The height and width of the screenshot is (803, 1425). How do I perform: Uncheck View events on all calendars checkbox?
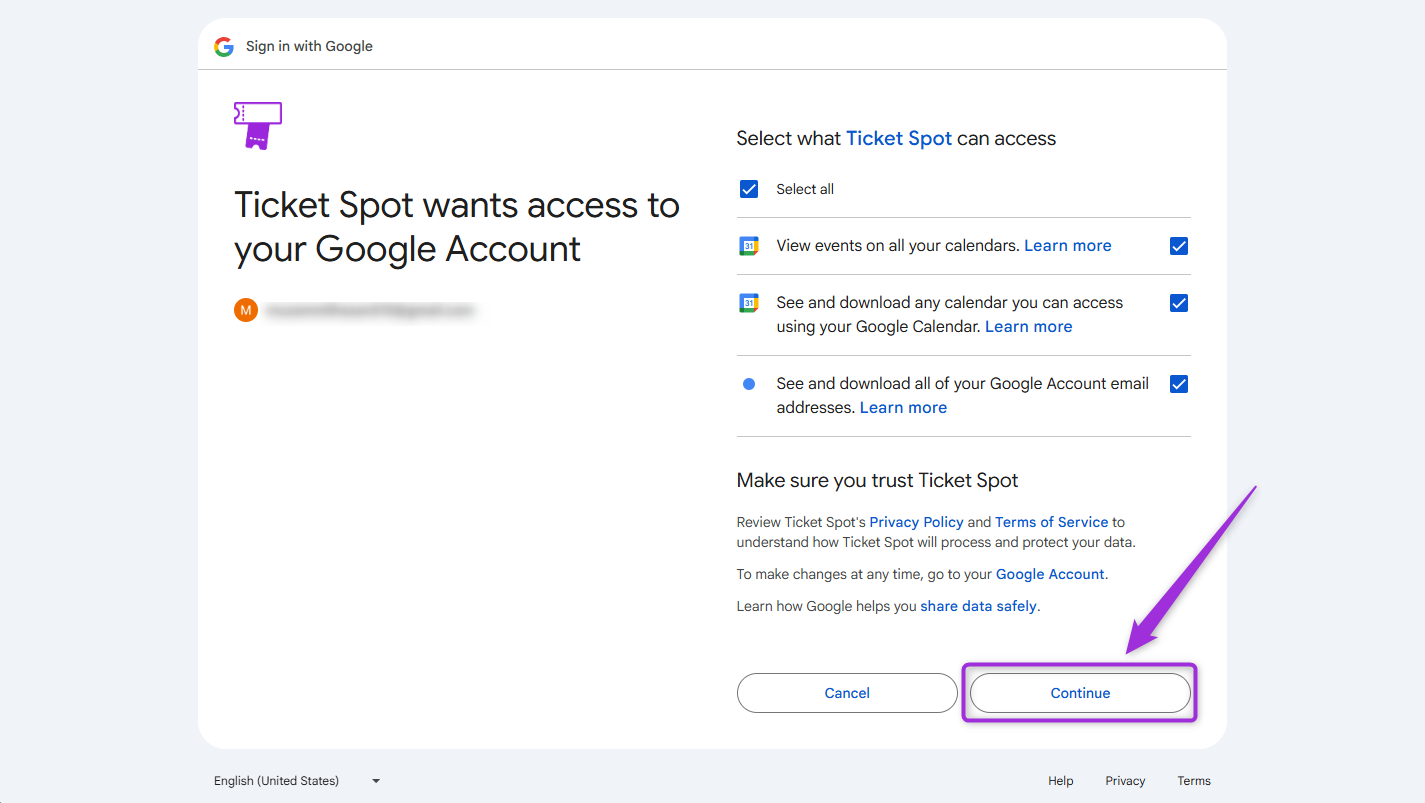tap(1179, 246)
